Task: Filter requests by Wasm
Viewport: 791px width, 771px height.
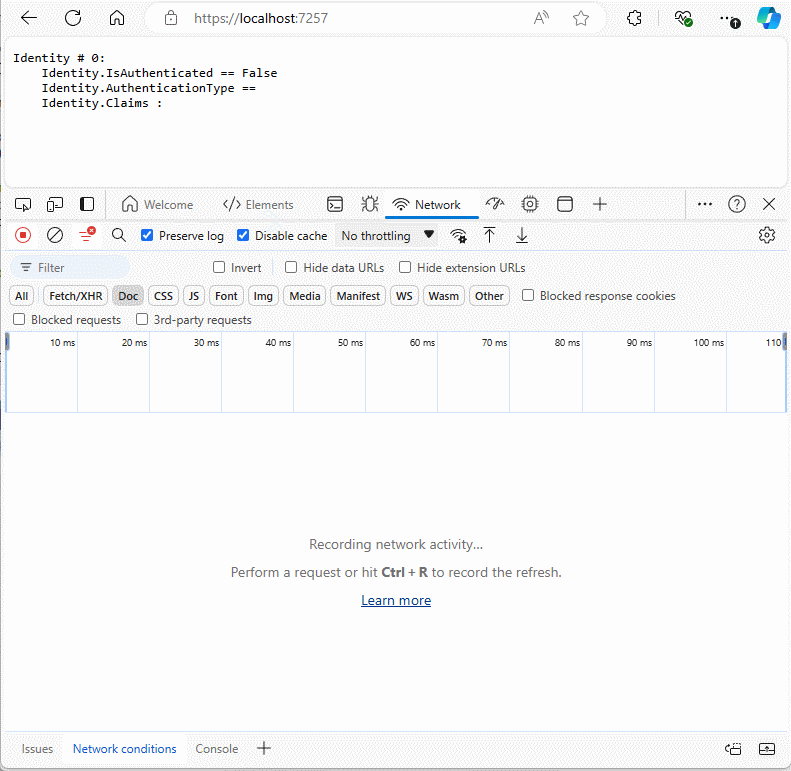Action: (x=443, y=296)
